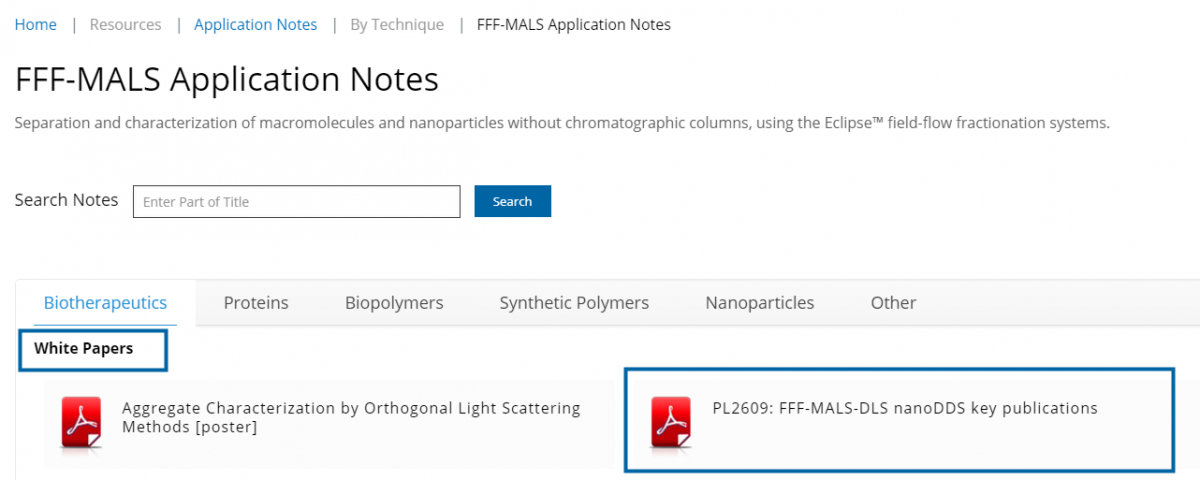This screenshot has width=1200, height=480.
Task: Click the Search Notes label
Action: point(66,200)
